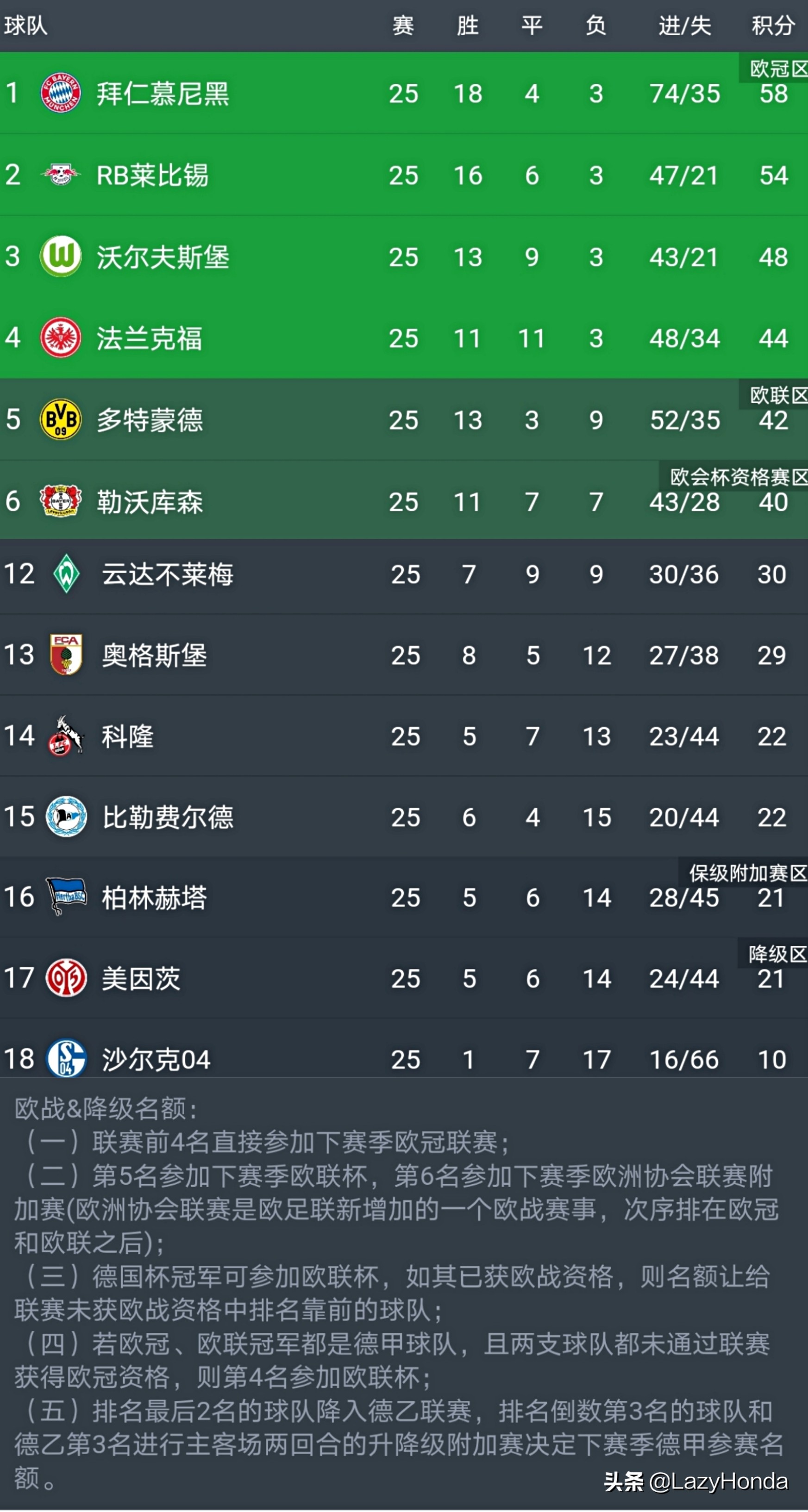Tap the Bayer Leverkusen crest
808x1512 pixels.
(x=61, y=500)
